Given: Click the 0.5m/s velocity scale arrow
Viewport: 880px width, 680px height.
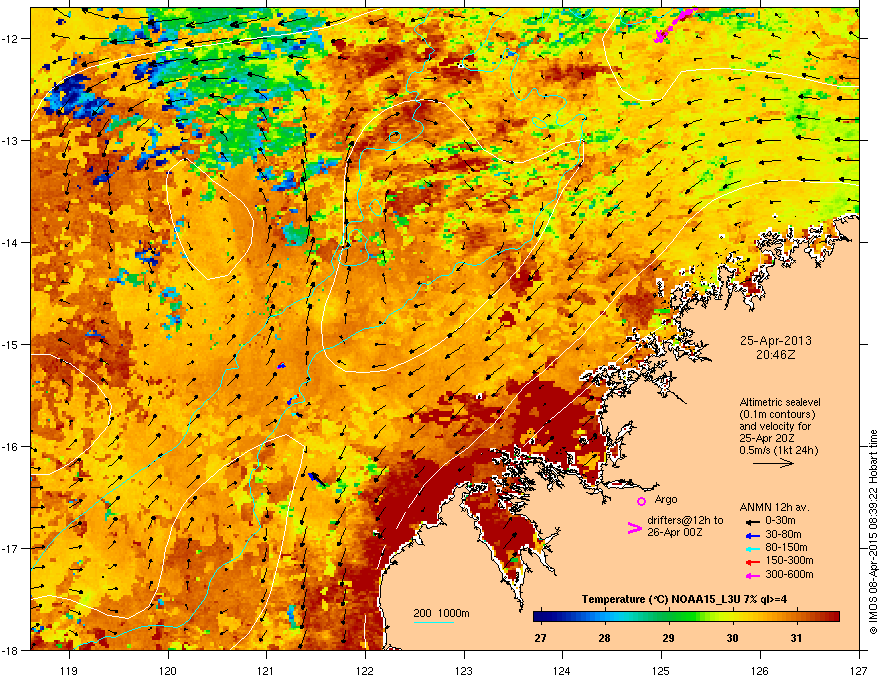Looking at the screenshot, I should click(x=773, y=463).
